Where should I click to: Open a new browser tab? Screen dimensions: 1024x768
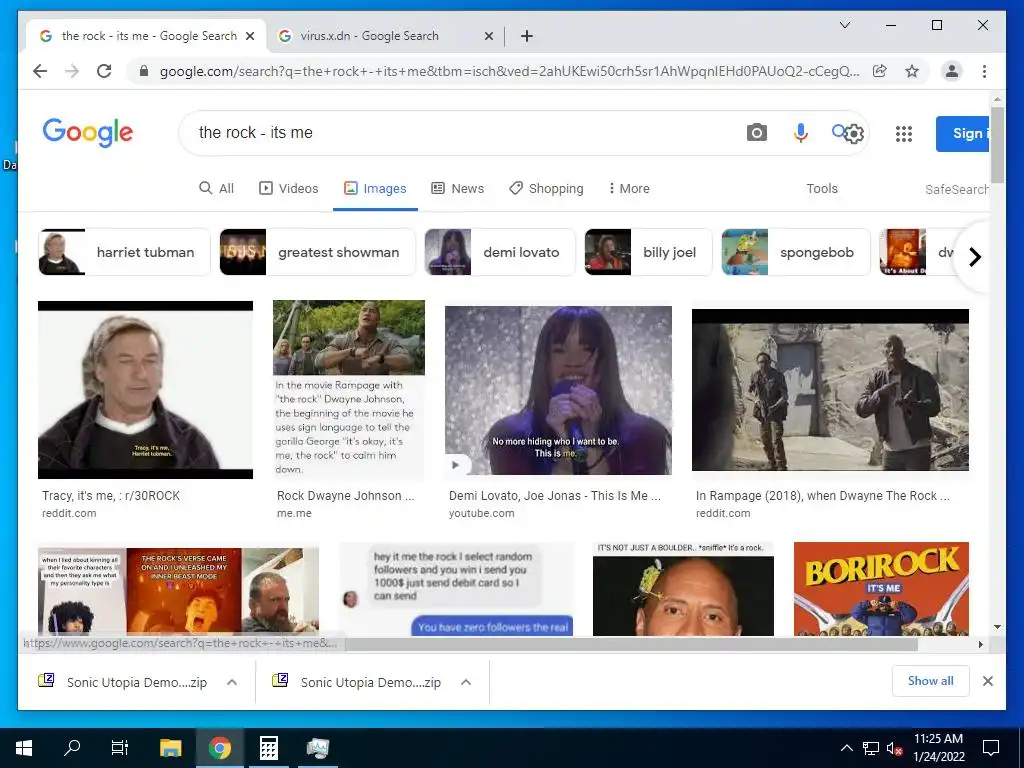click(526, 36)
